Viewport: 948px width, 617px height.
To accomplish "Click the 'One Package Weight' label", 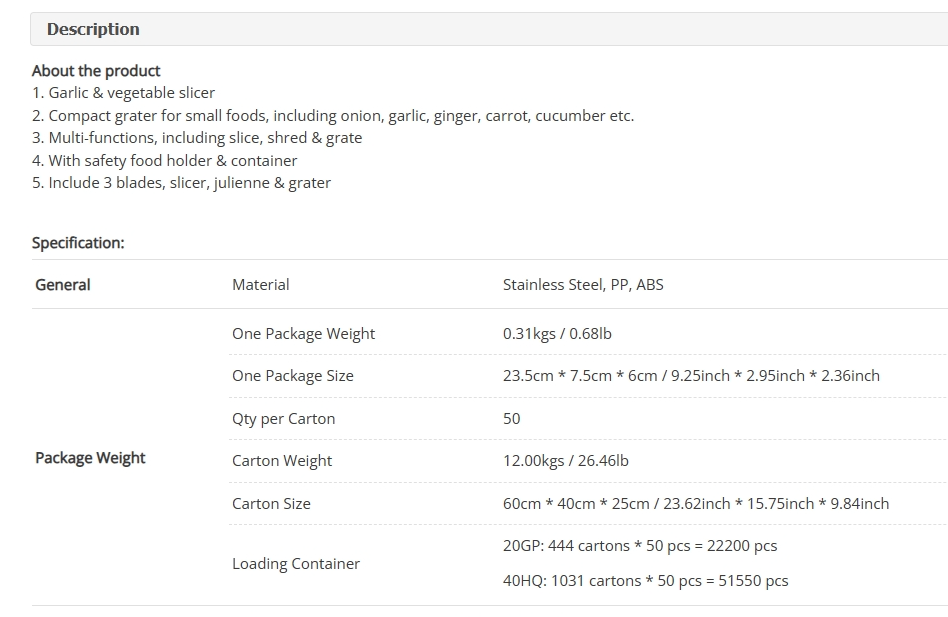I will click(304, 334).
